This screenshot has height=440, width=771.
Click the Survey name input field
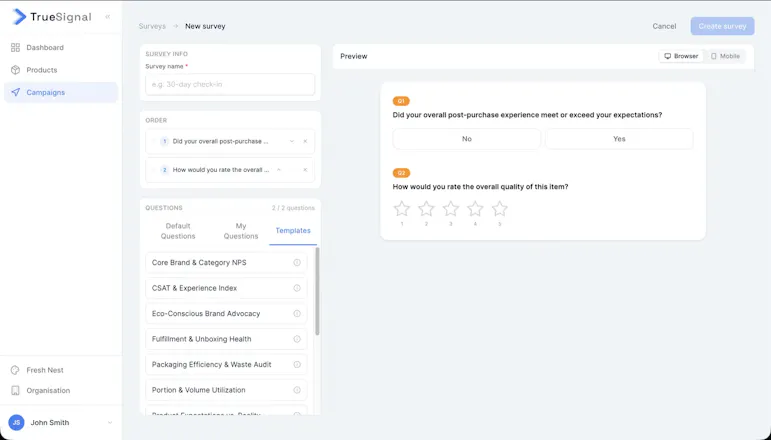pyautogui.click(x=230, y=85)
